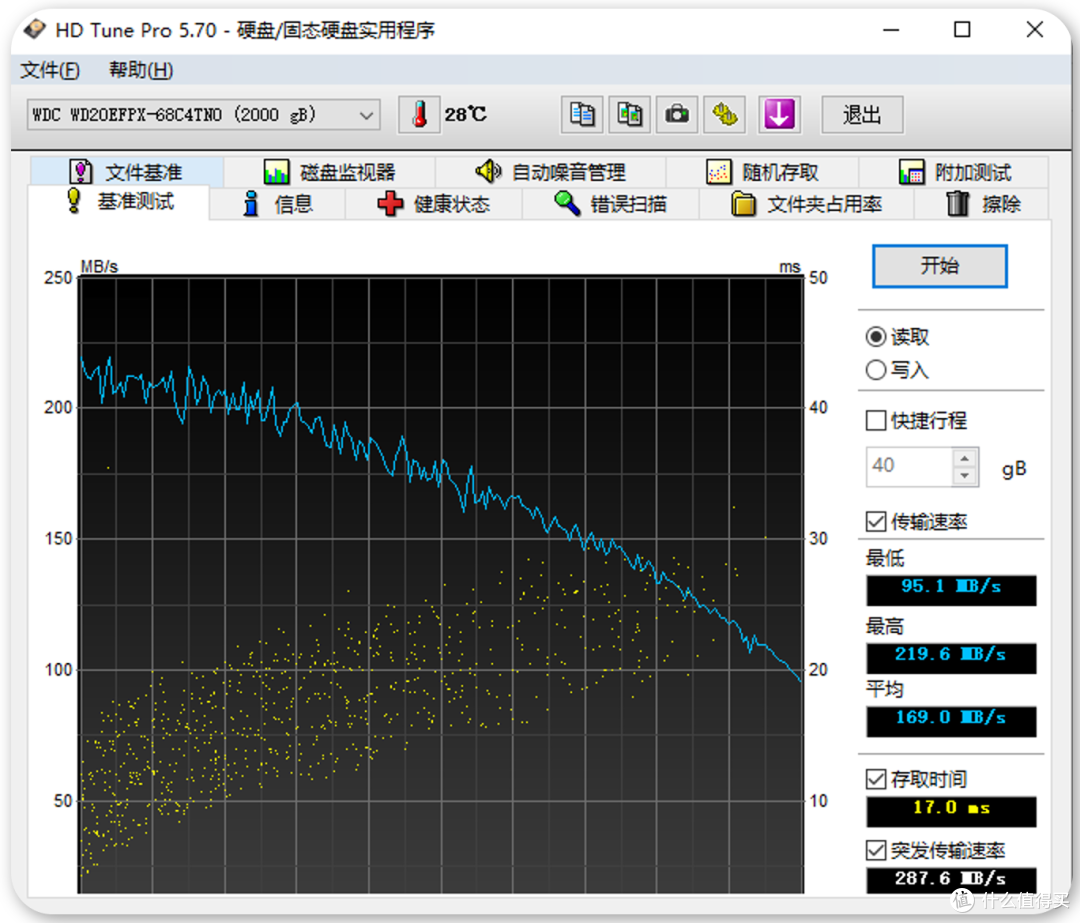Increase the short stroke gB value

965,458
